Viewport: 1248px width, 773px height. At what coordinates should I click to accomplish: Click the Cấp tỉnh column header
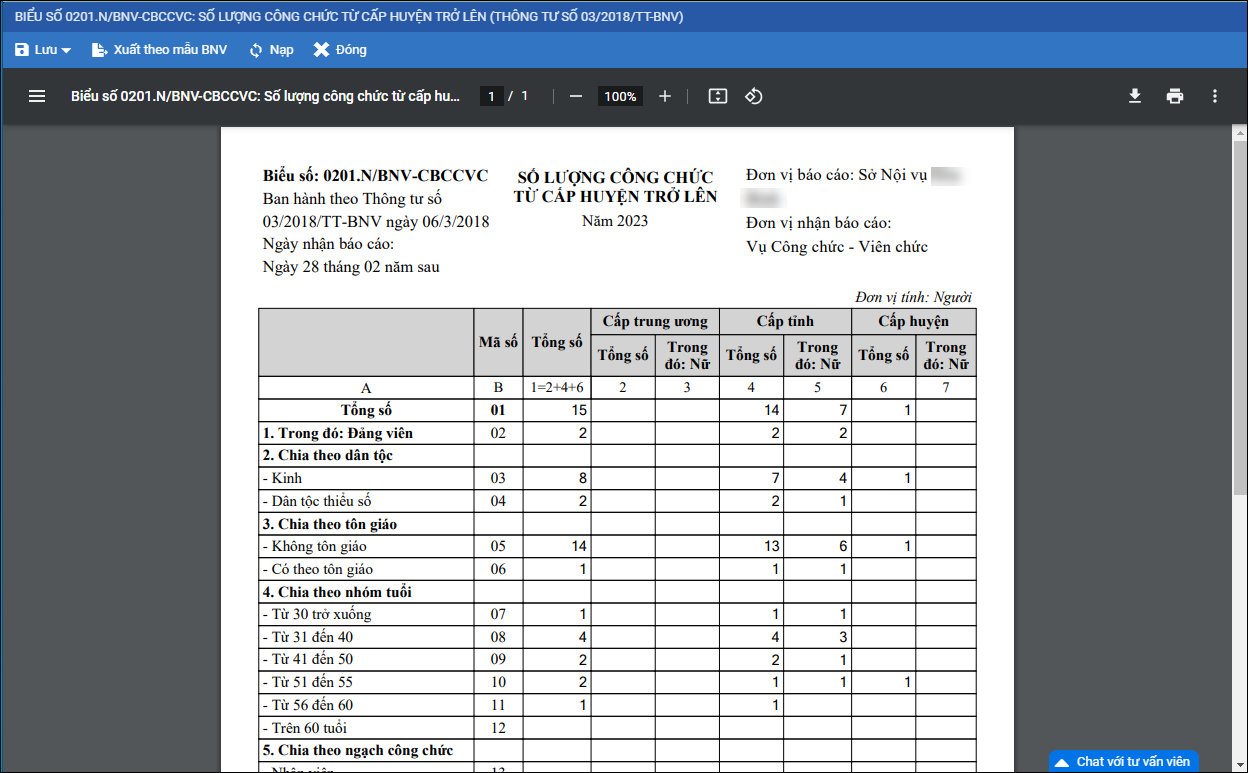click(x=785, y=321)
